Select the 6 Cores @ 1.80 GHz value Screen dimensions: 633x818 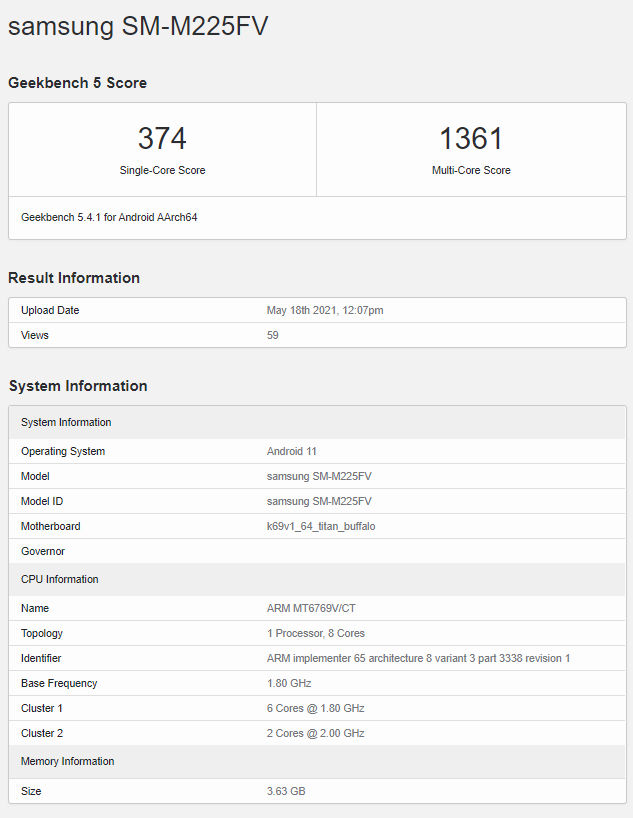[315, 708]
